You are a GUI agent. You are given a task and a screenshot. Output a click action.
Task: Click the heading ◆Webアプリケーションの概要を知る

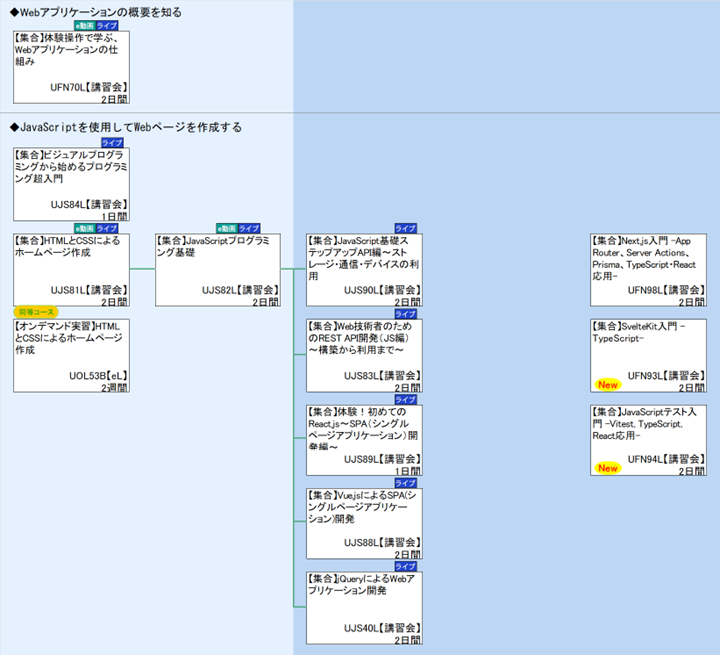pos(96,12)
